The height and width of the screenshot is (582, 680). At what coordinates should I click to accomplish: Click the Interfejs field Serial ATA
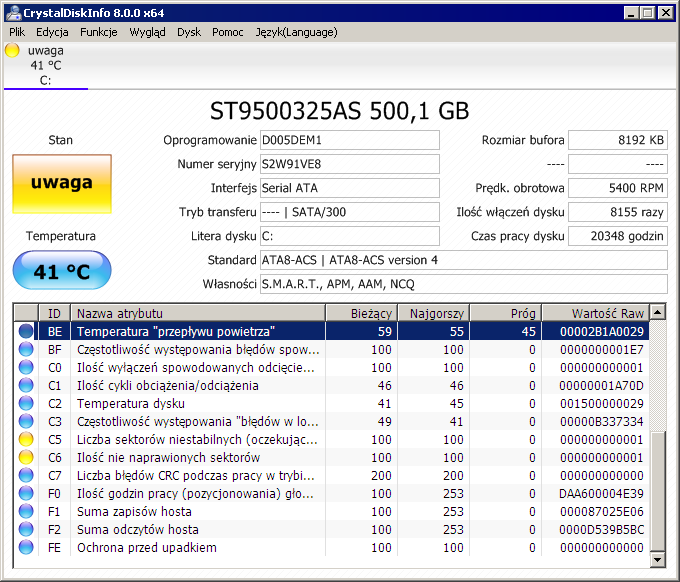click(x=350, y=188)
